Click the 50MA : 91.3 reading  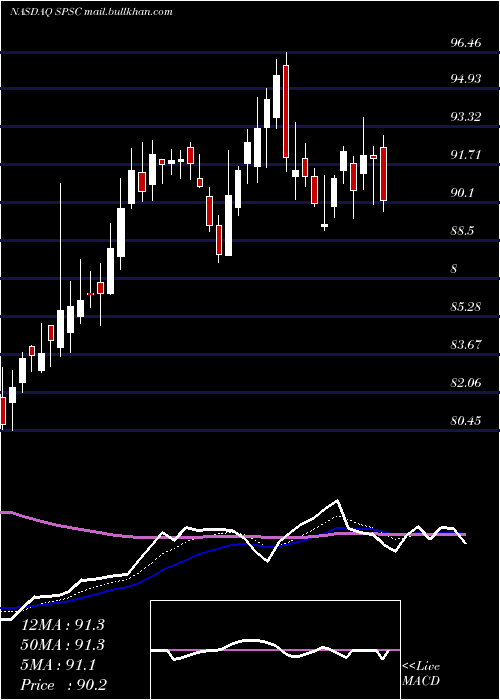click(63, 645)
